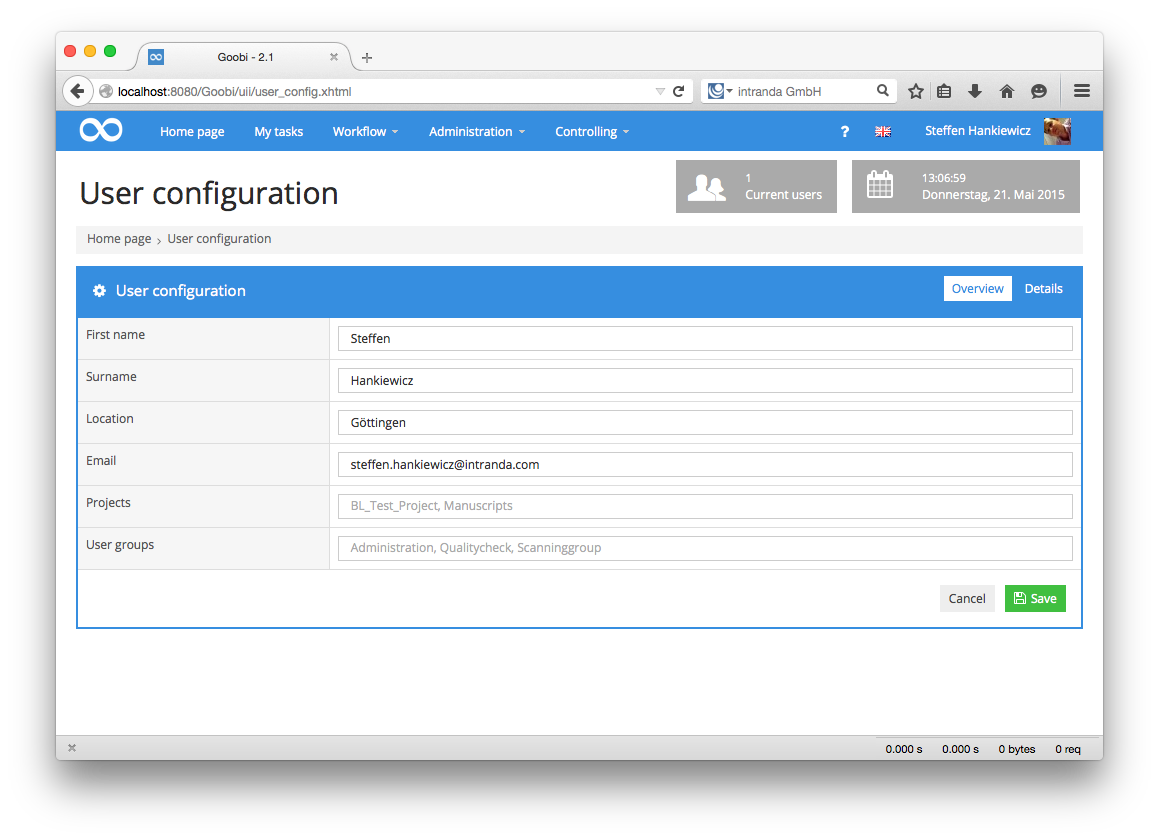Click the date and time box
This screenshot has width=1159, height=840.
tap(965, 186)
